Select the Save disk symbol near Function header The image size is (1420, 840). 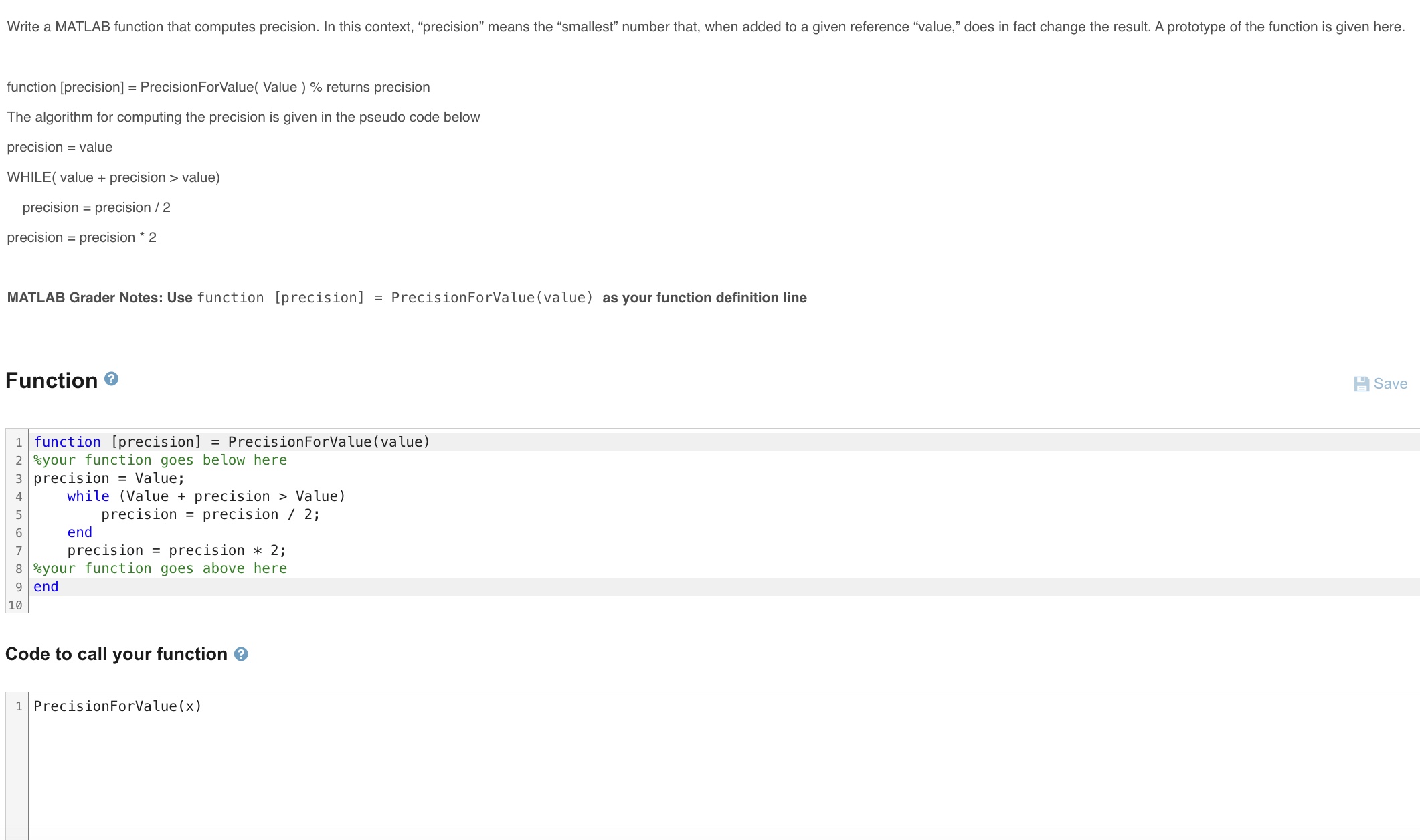[x=1361, y=383]
